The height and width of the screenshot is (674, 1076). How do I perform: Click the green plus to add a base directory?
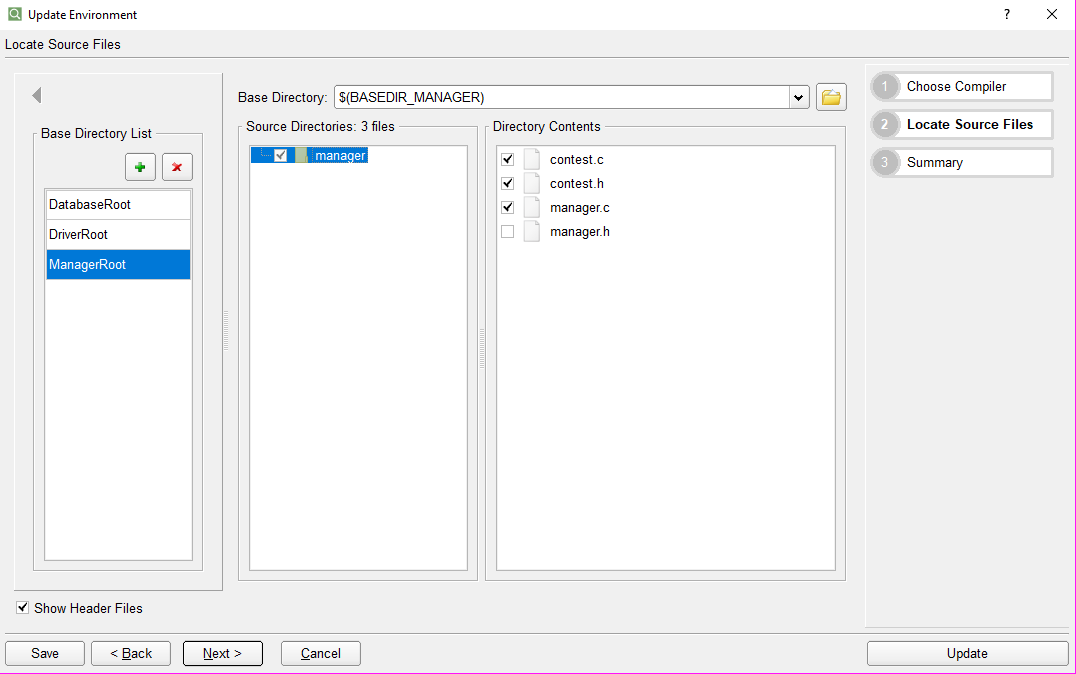[x=140, y=167]
